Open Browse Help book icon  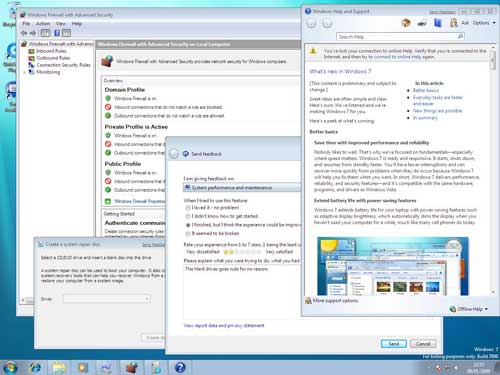tap(438, 23)
